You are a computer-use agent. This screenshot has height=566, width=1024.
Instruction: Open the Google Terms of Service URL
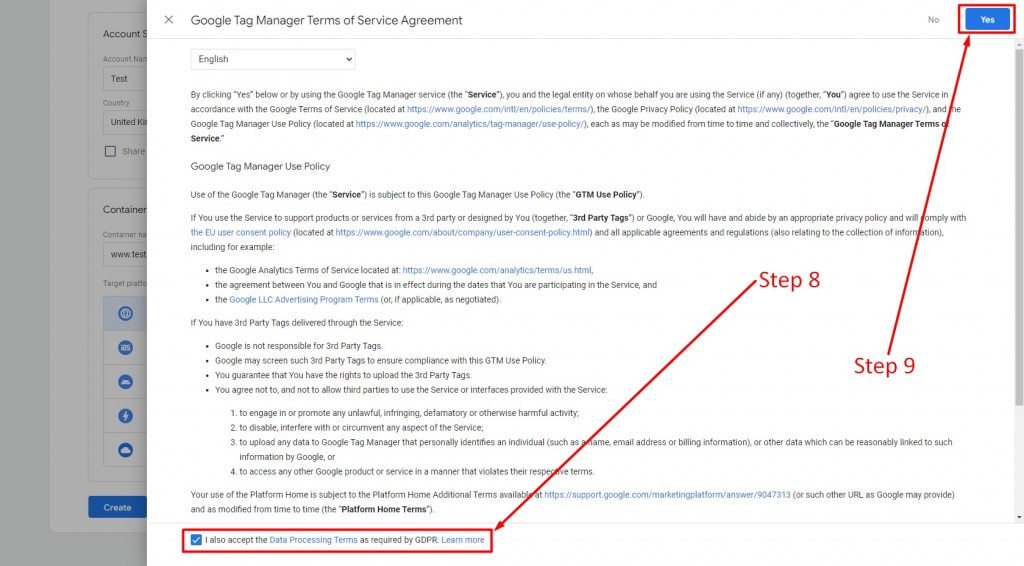pos(499,109)
